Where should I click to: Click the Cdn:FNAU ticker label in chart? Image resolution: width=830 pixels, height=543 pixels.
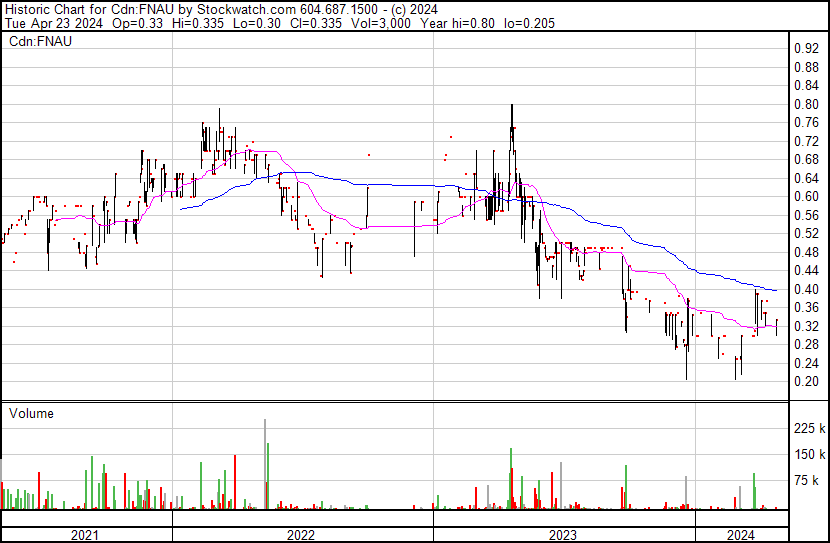tap(40, 41)
